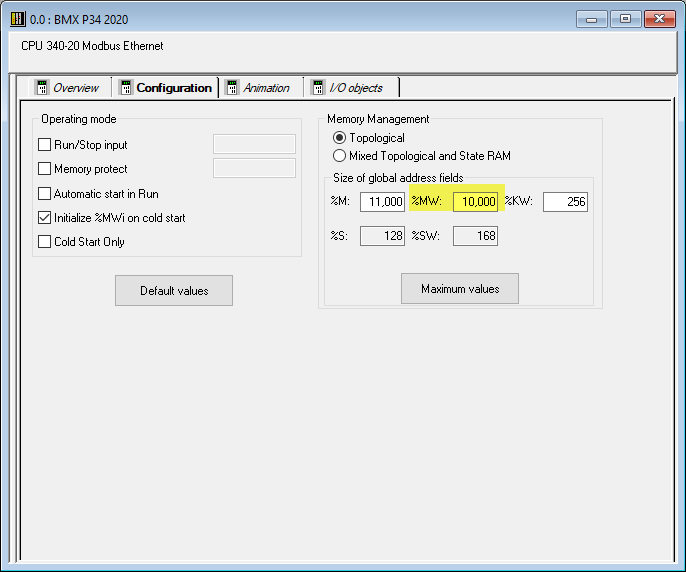This screenshot has height=572, width=686.
Task: Click the module icon in the title bar
Action: (x=18, y=19)
